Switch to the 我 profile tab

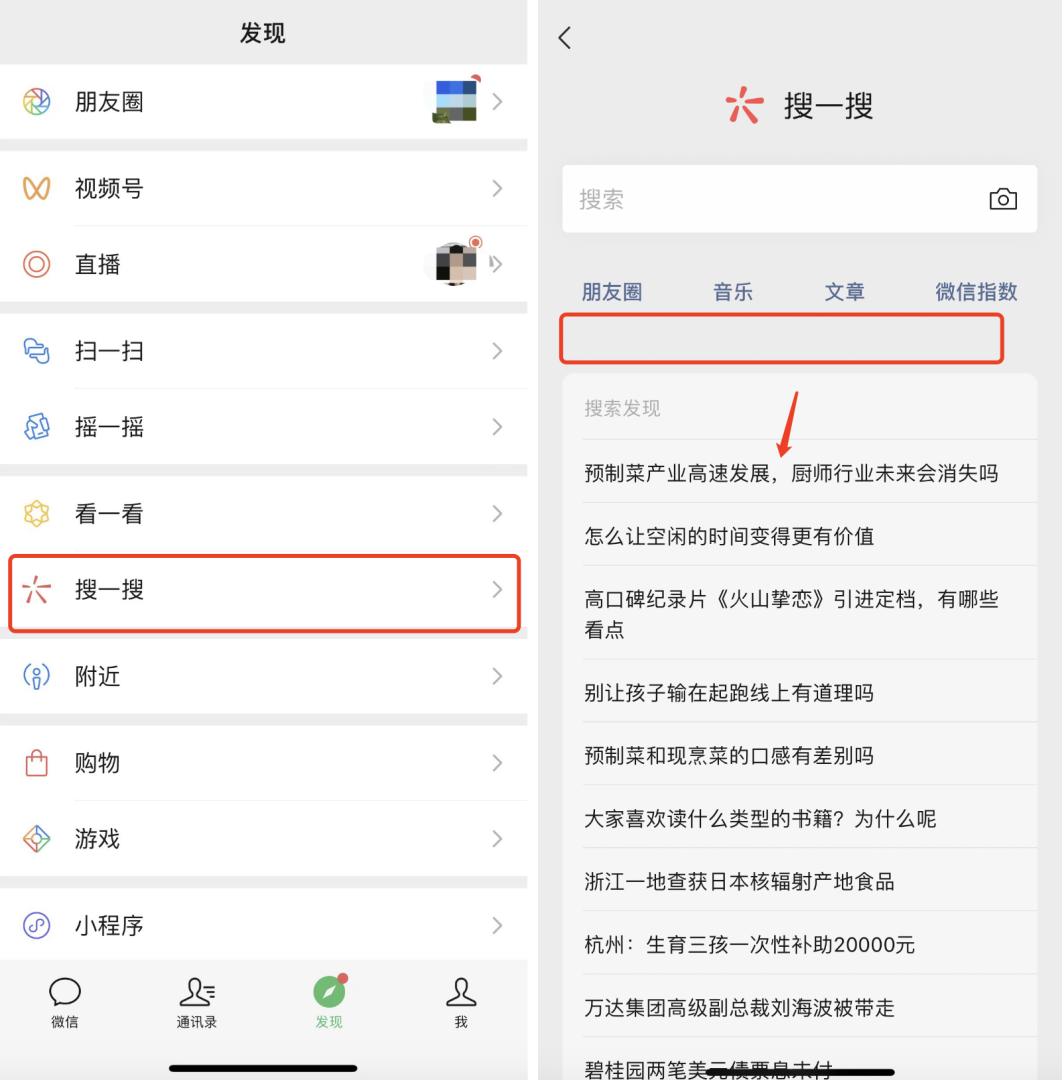(x=461, y=1003)
